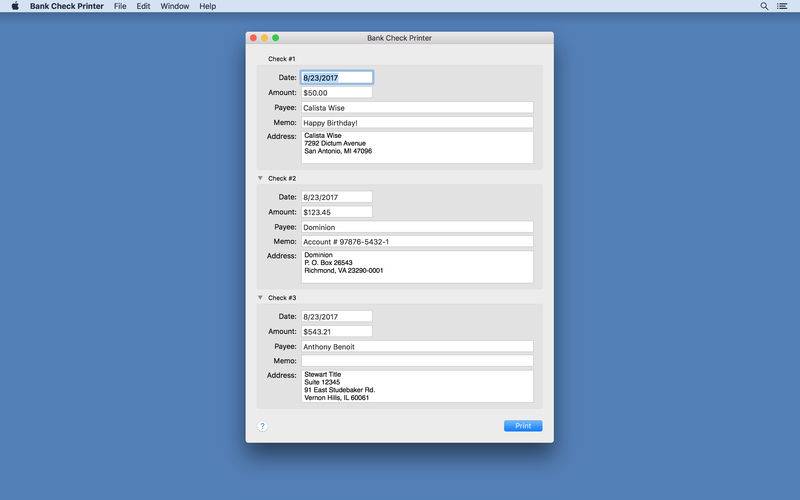800x500 pixels.
Task: Click the help question mark button
Action: point(262,426)
